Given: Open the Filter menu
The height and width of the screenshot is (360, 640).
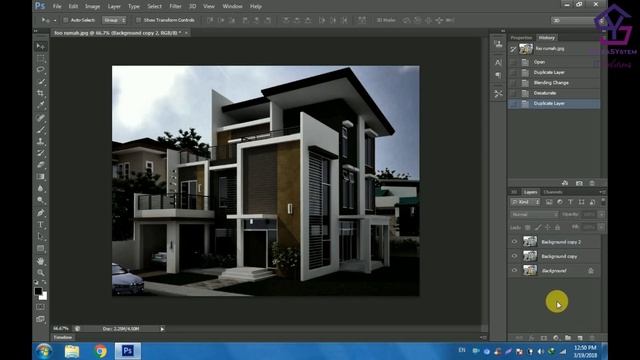Looking at the screenshot, I should [175, 6].
